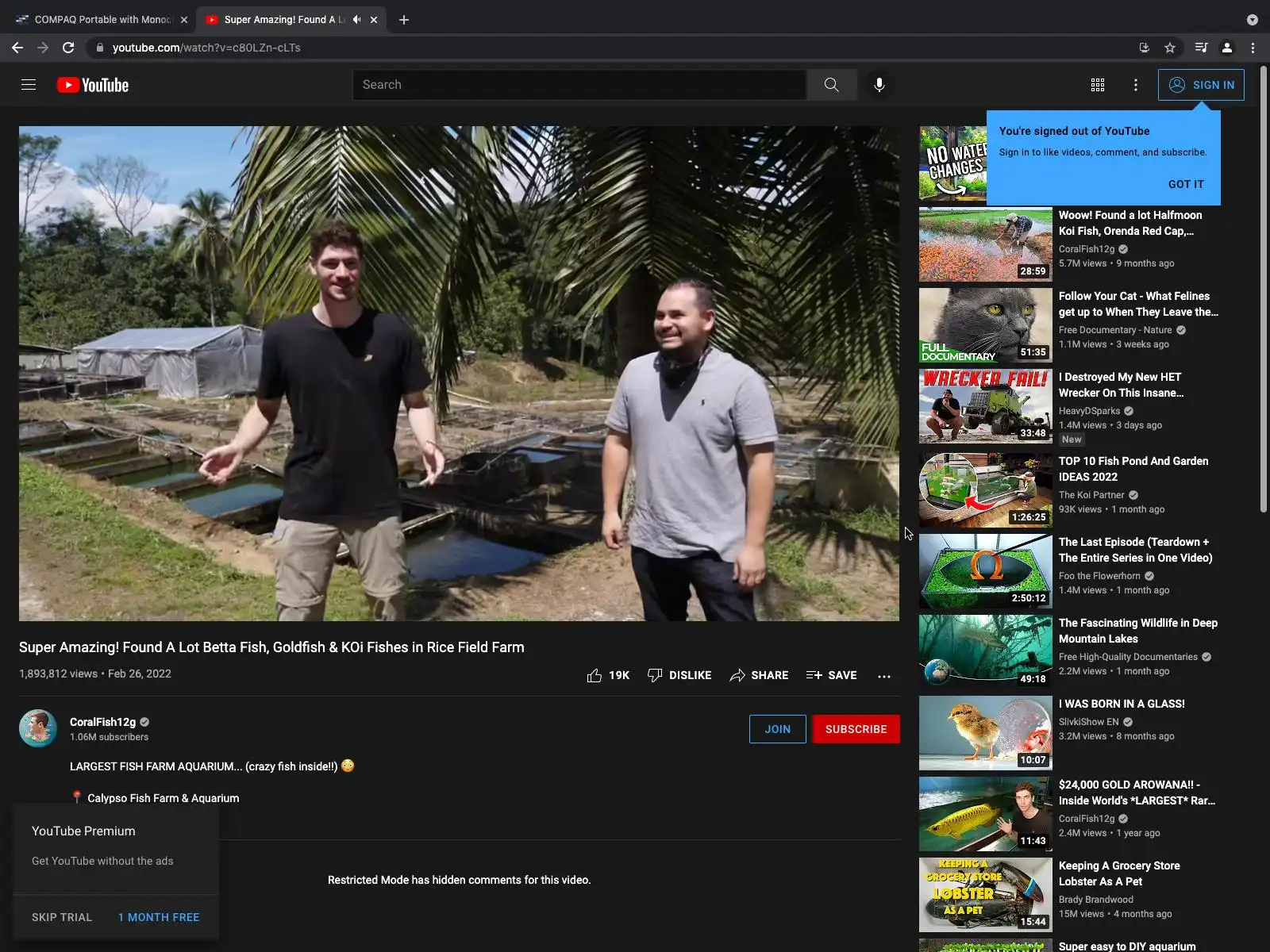Click 'Calypso Fish Farm & Aquarium' text
1270x952 pixels.
[x=163, y=798]
